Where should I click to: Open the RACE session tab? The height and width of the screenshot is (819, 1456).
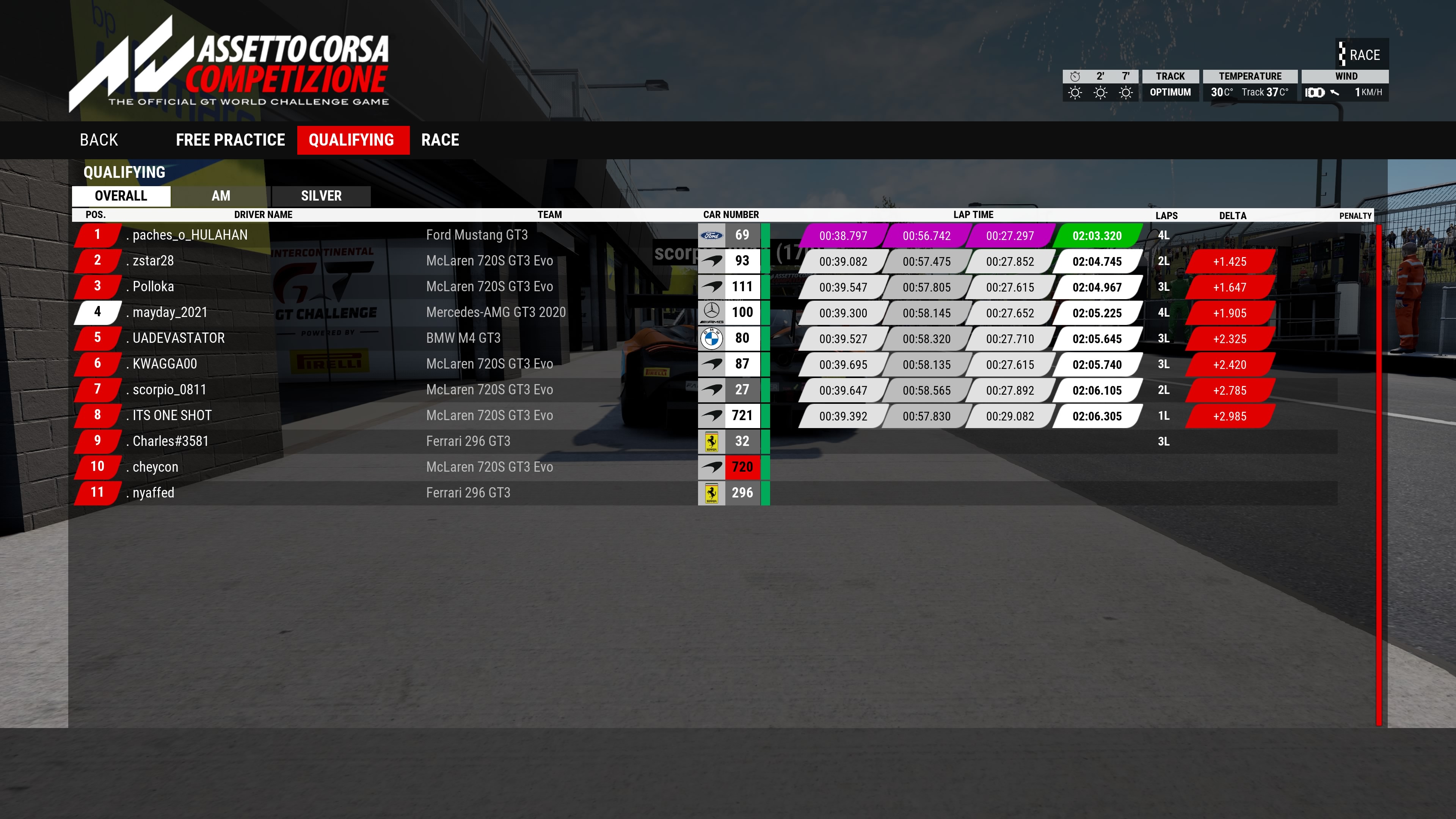point(440,140)
